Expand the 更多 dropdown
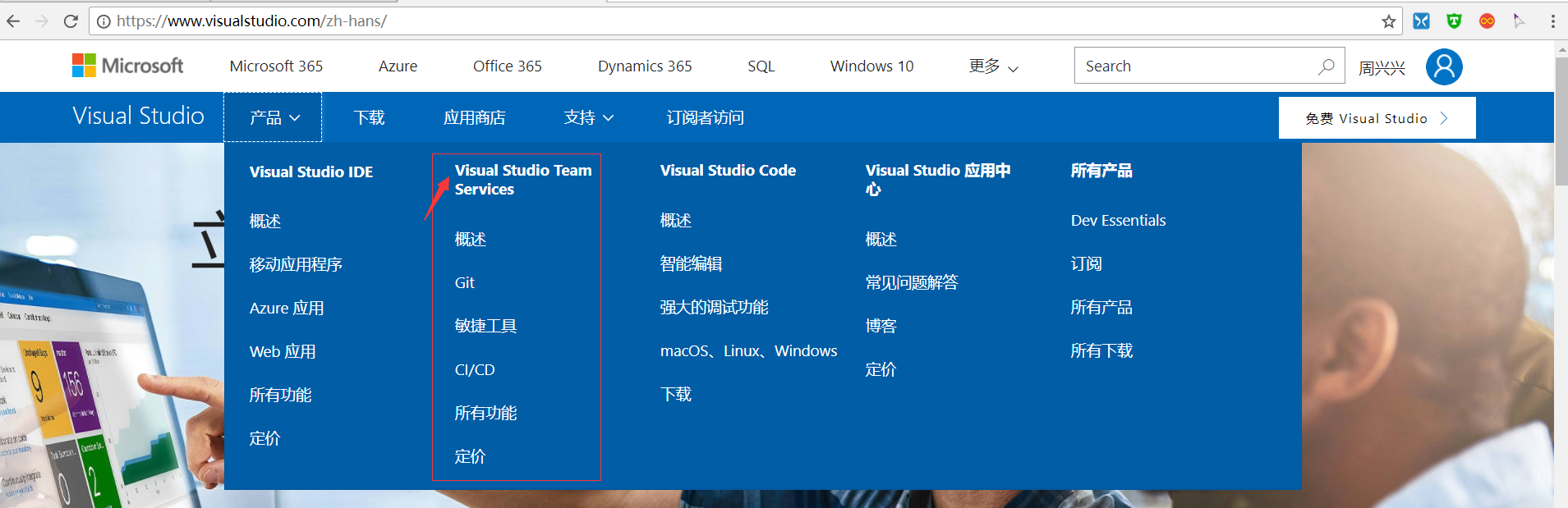Viewport: 1568px width, 508px height. point(993,66)
